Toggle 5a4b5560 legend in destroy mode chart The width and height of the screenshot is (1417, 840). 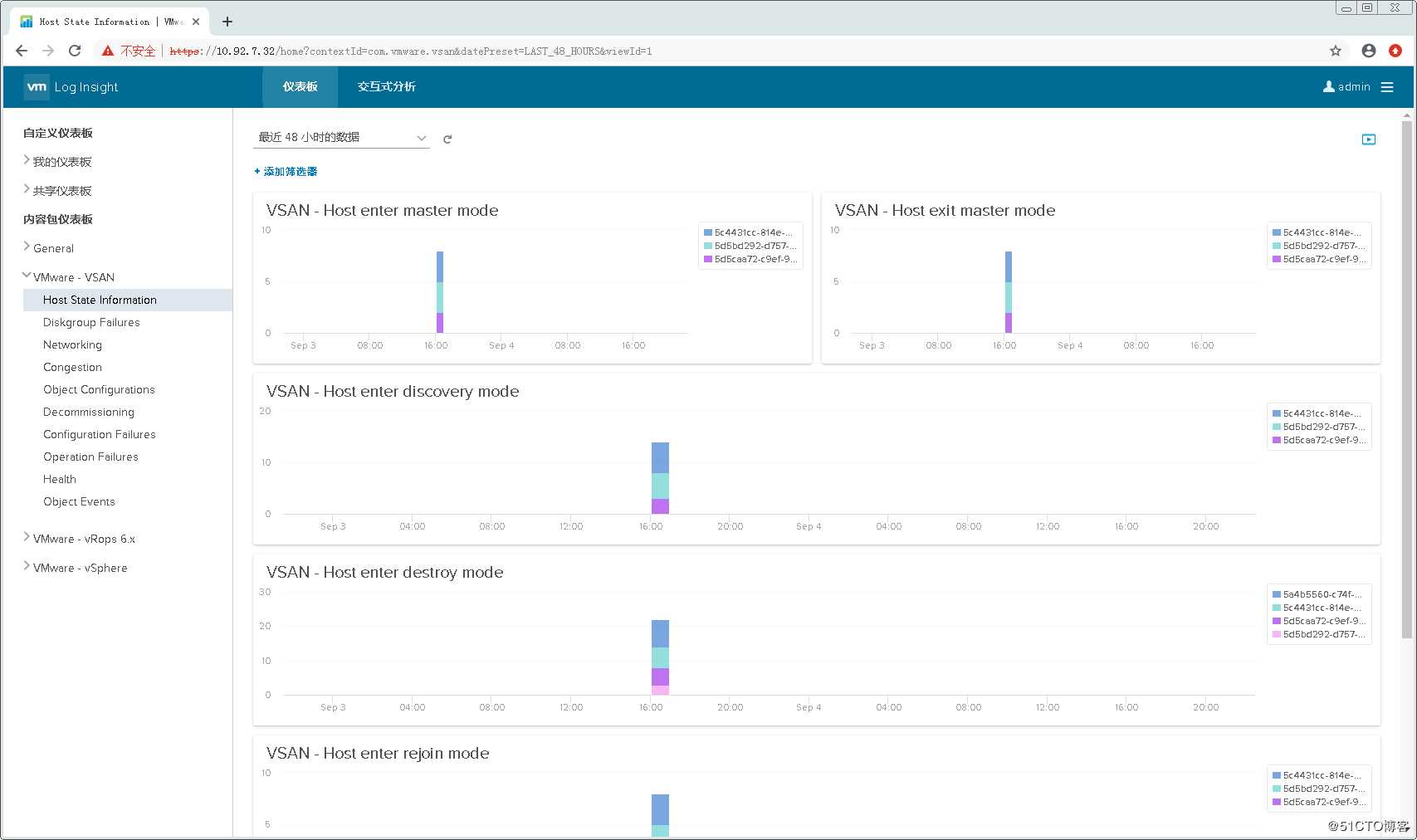click(x=1317, y=594)
